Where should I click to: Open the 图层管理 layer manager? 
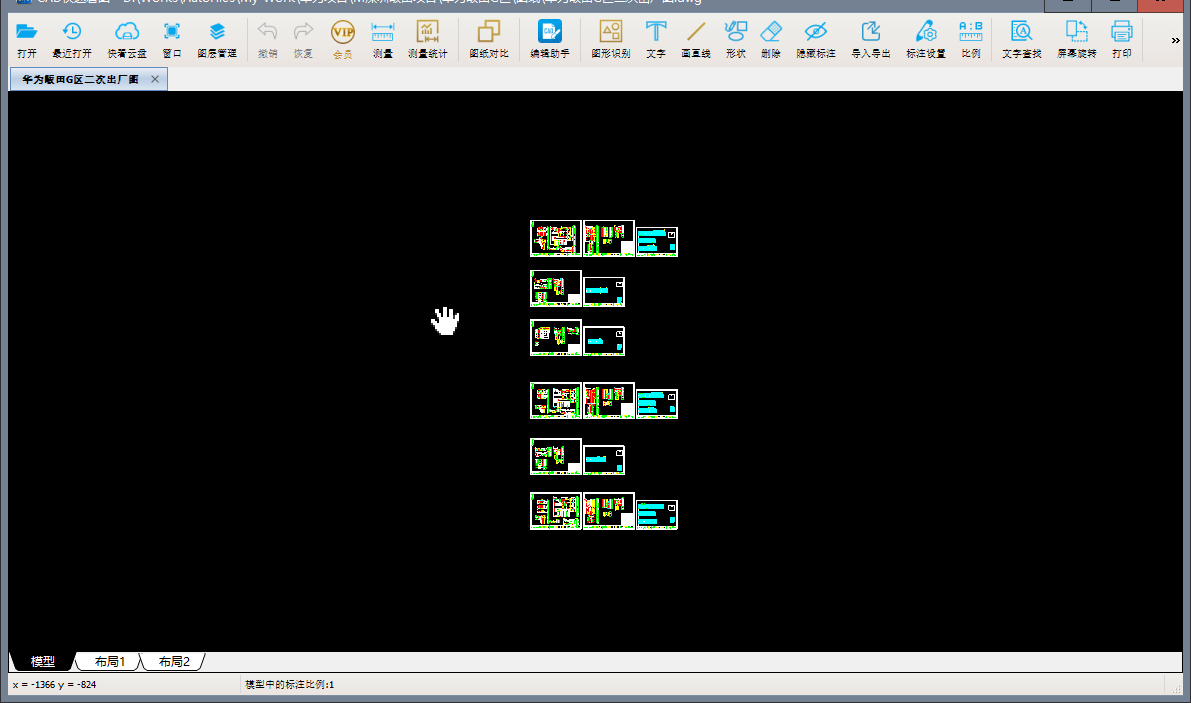(x=217, y=39)
